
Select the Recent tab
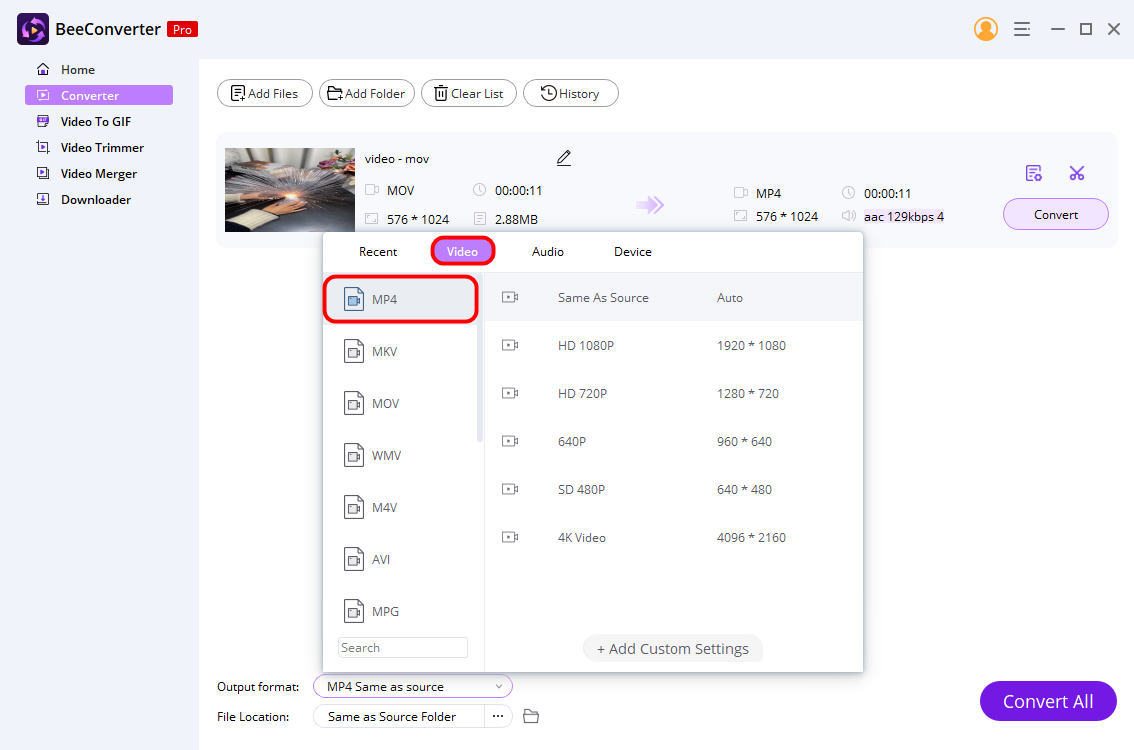tap(377, 251)
